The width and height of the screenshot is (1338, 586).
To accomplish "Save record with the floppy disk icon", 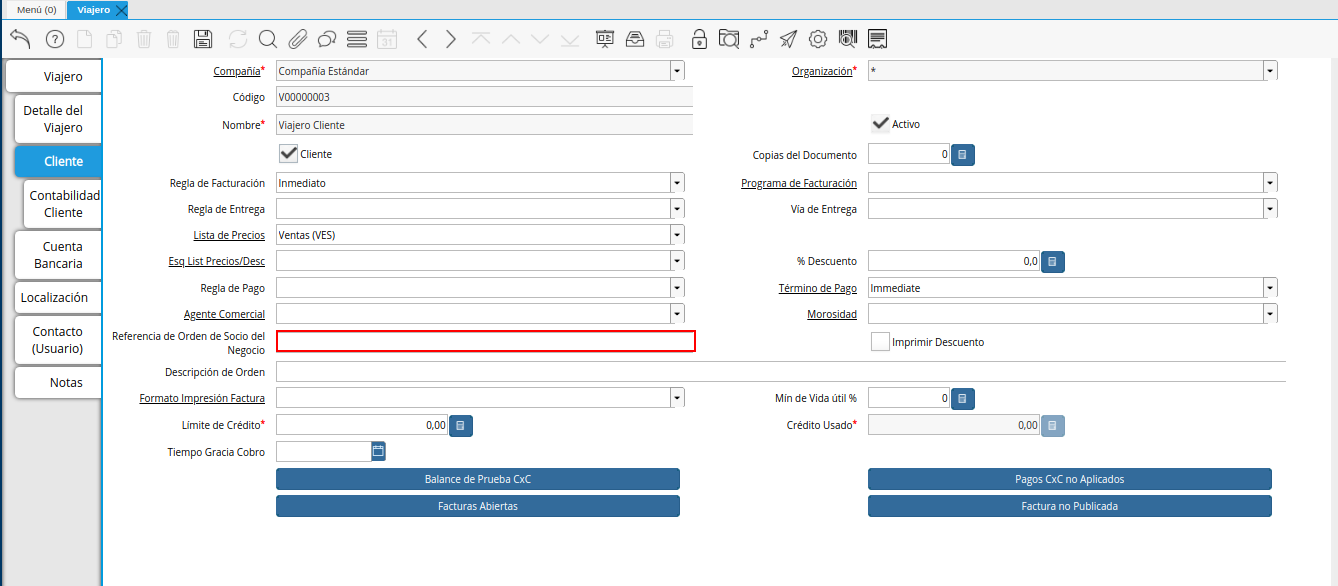I will (202, 39).
